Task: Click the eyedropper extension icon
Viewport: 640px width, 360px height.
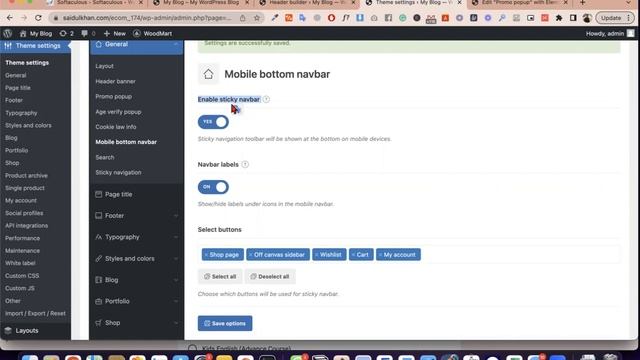Action: click(275, 18)
